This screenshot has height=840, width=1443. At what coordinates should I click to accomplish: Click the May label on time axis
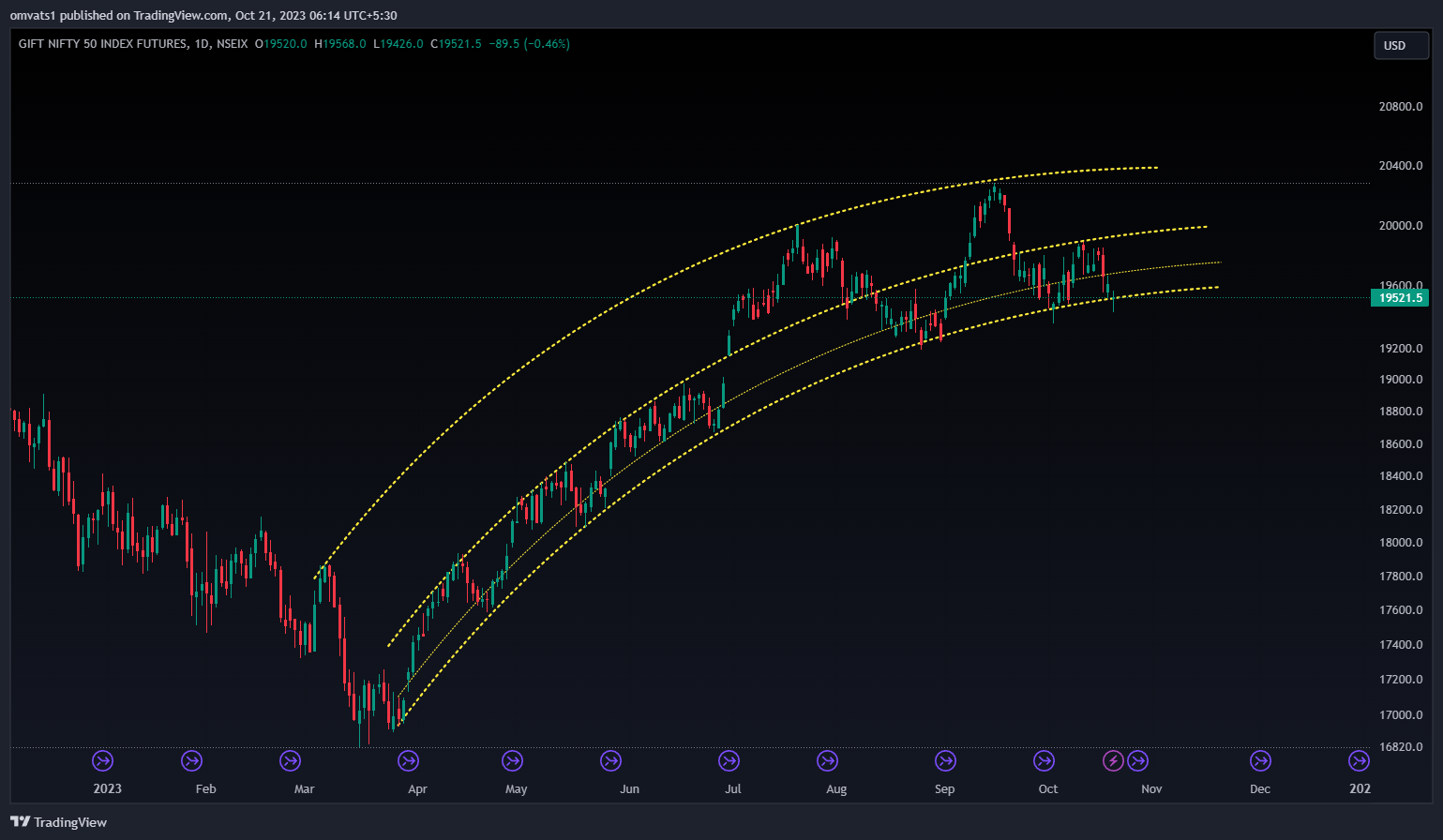(x=517, y=789)
